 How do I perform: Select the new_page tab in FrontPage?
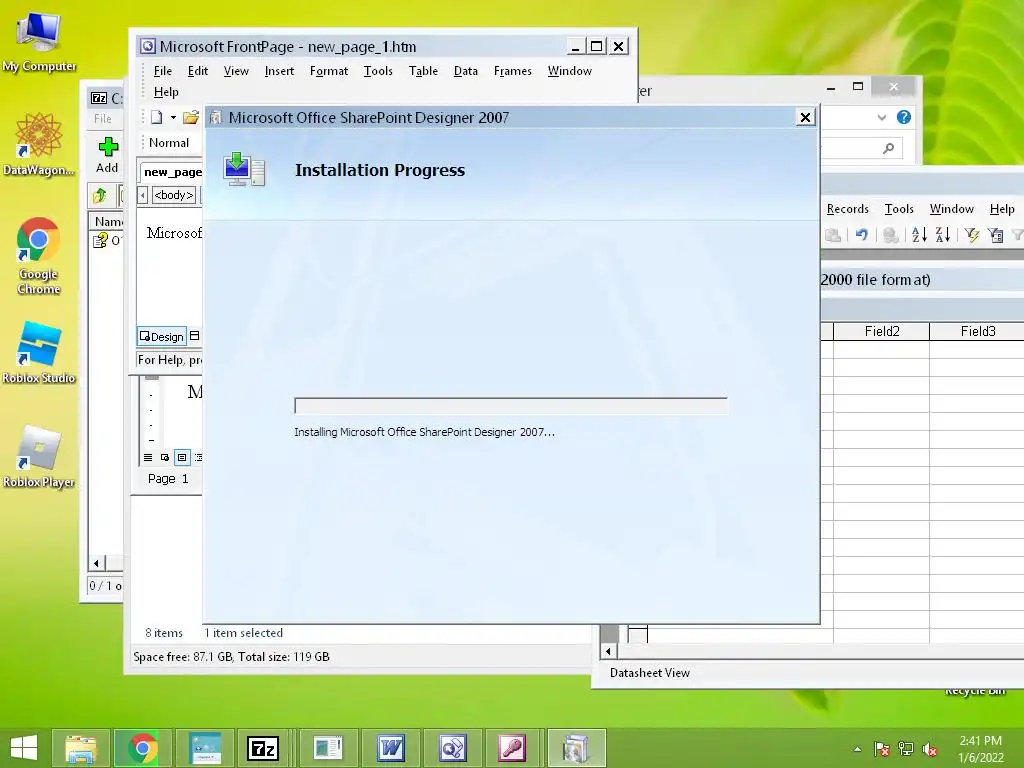tap(172, 172)
